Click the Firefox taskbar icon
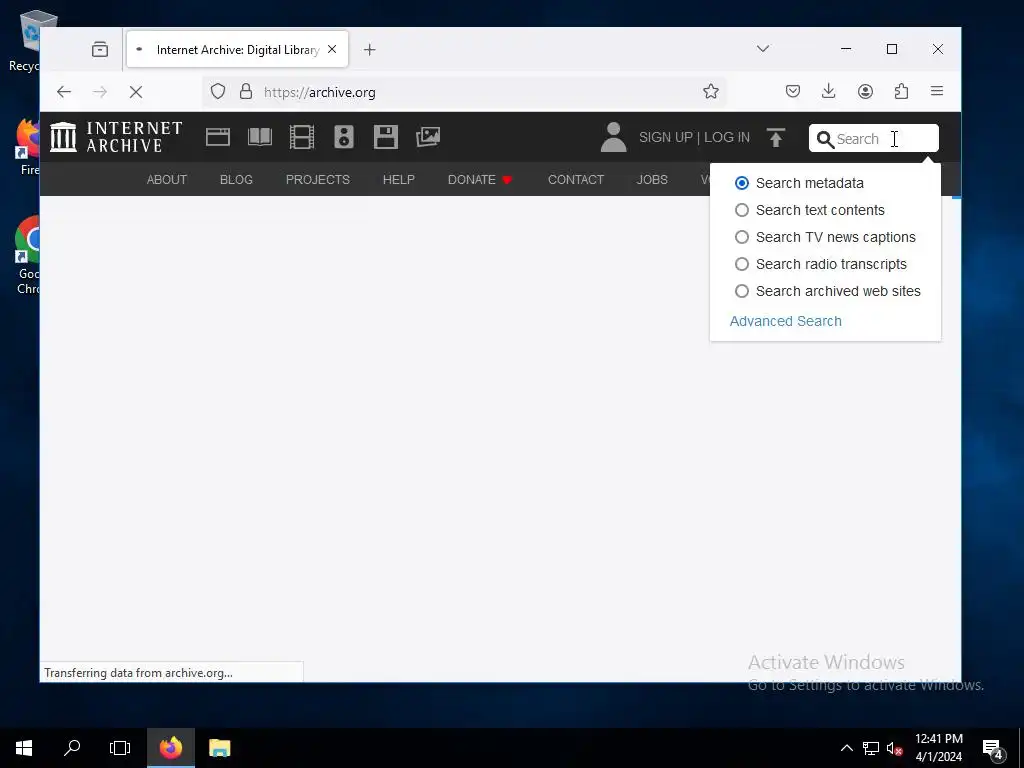1024x768 pixels. pos(170,748)
